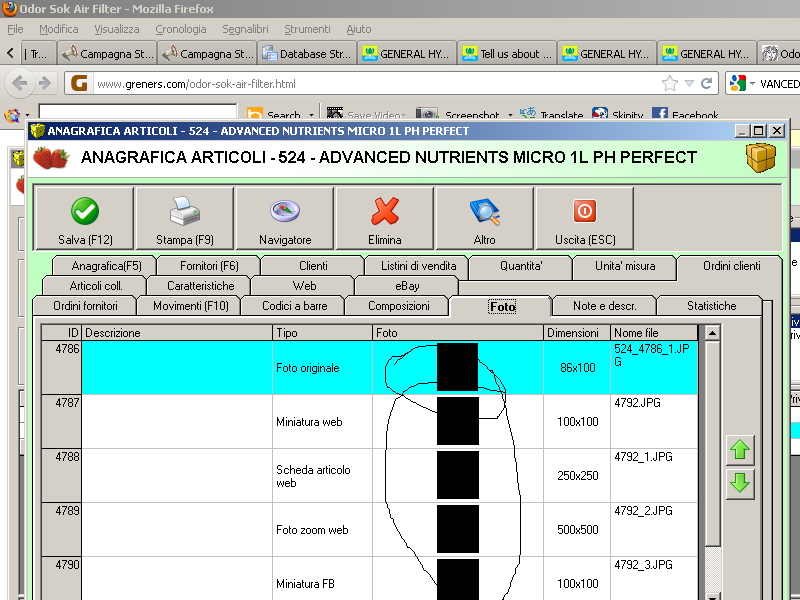
Task: Click the Screenshot camera toolbar icon
Action: pyautogui.click(x=427, y=113)
